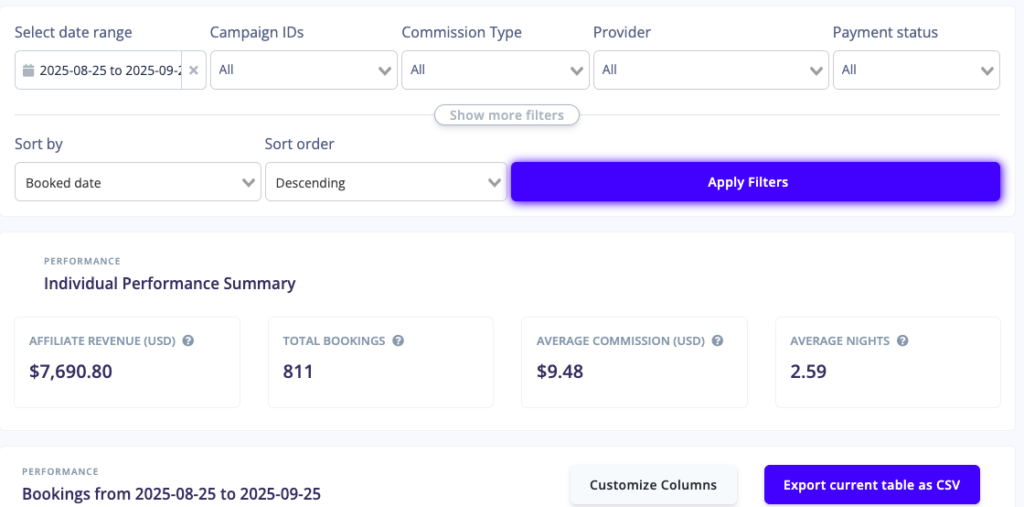1024x507 pixels.
Task: Click help icon next to Total Bookings
Action: point(398,341)
